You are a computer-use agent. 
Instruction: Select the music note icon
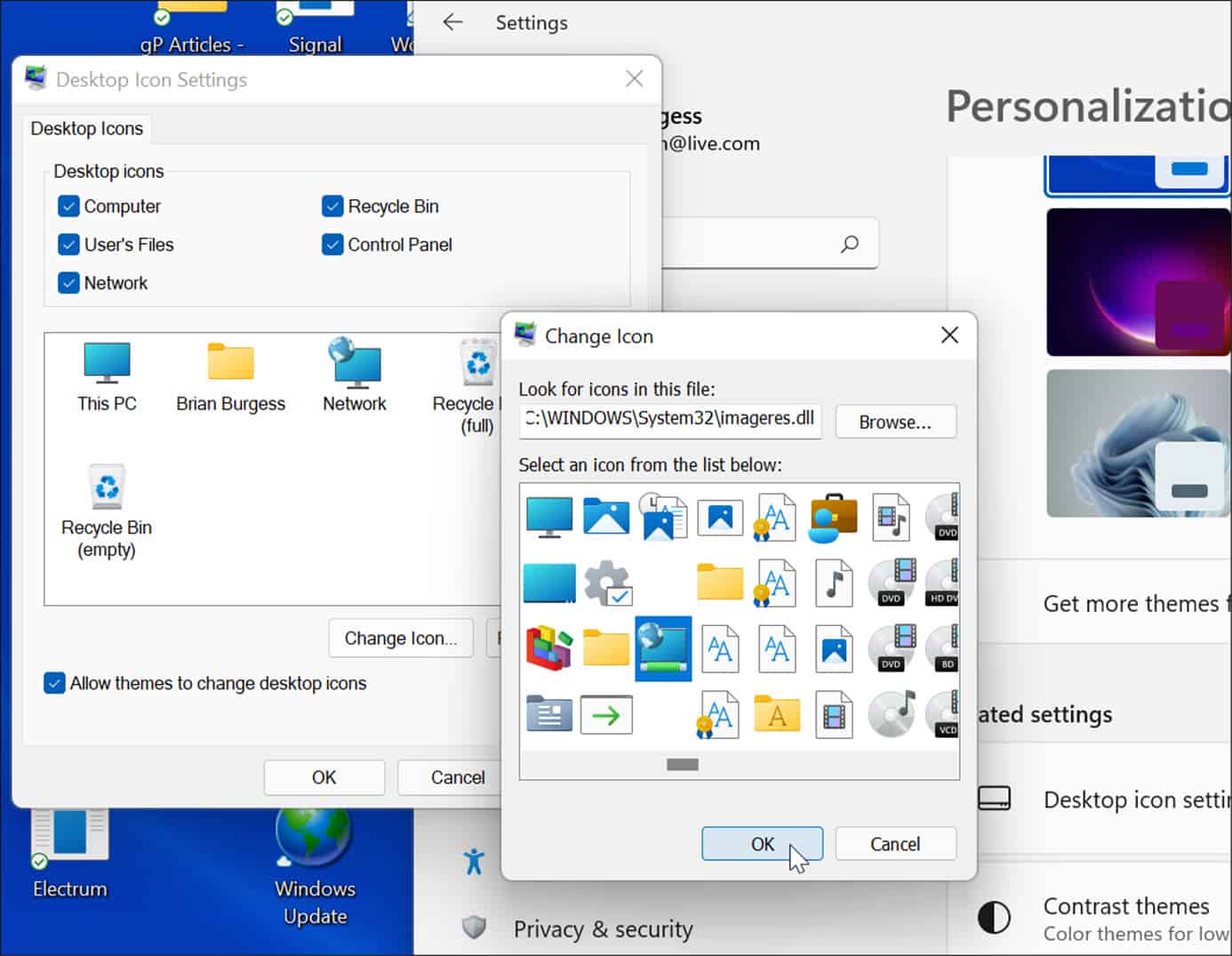click(833, 582)
